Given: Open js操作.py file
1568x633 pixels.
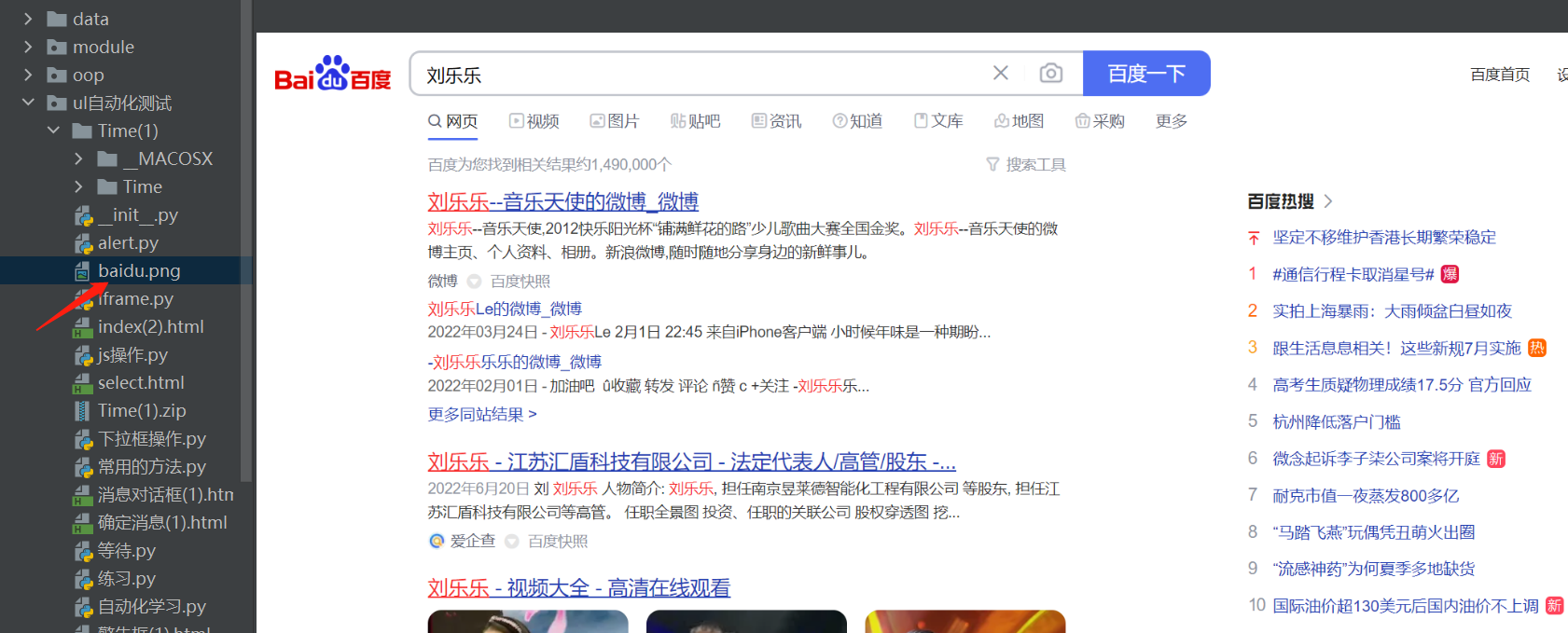Looking at the screenshot, I should (x=121, y=355).
